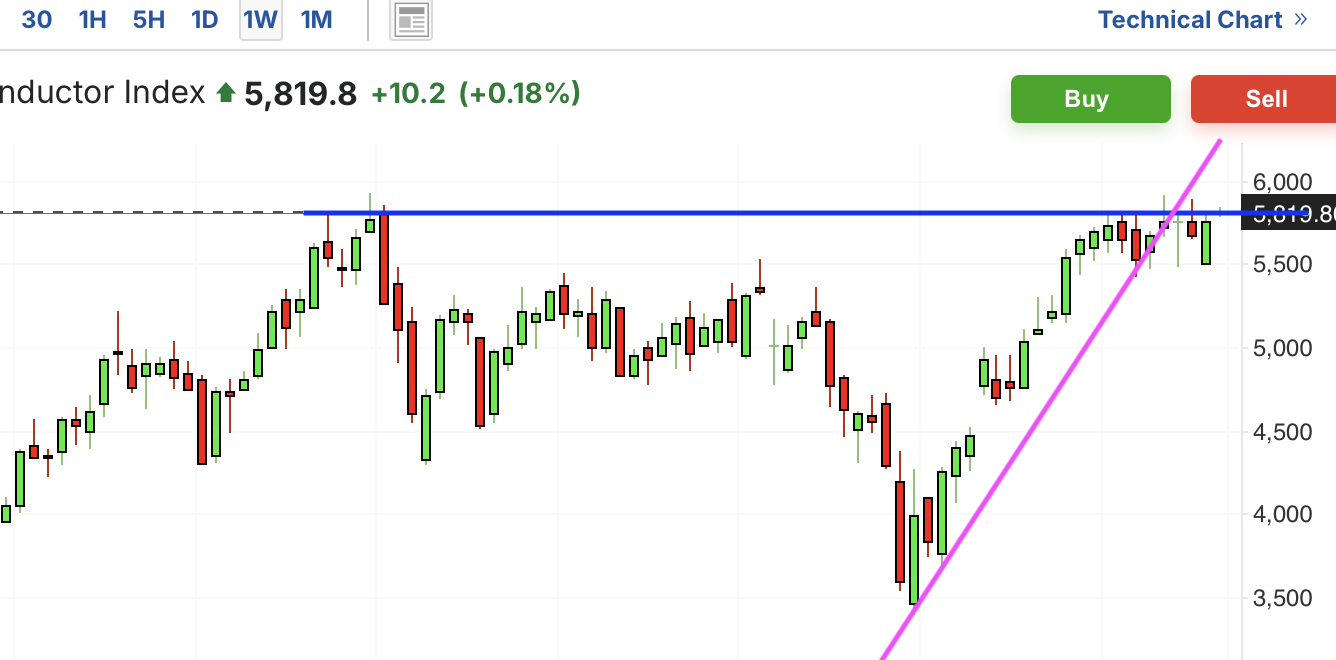The height and width of the screenshot is (660, 1336).
Task: Click the 3,500 price axis label
Action: tap(1281, 598)
